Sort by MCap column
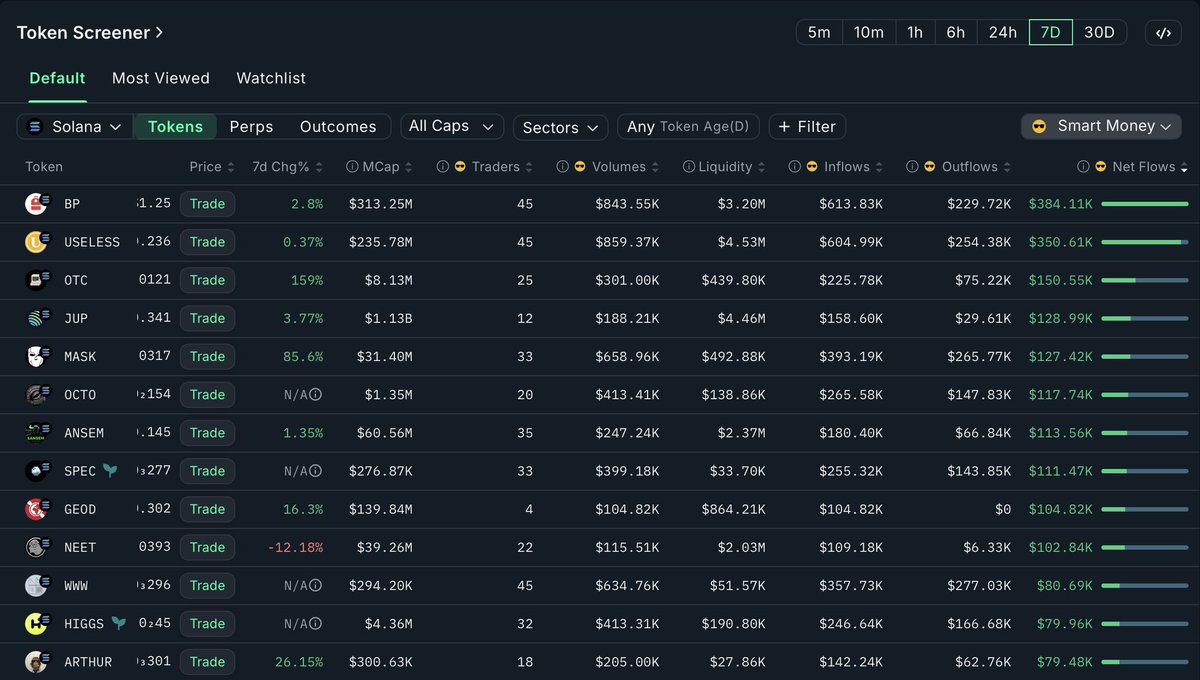 click(x=386, y=167)
